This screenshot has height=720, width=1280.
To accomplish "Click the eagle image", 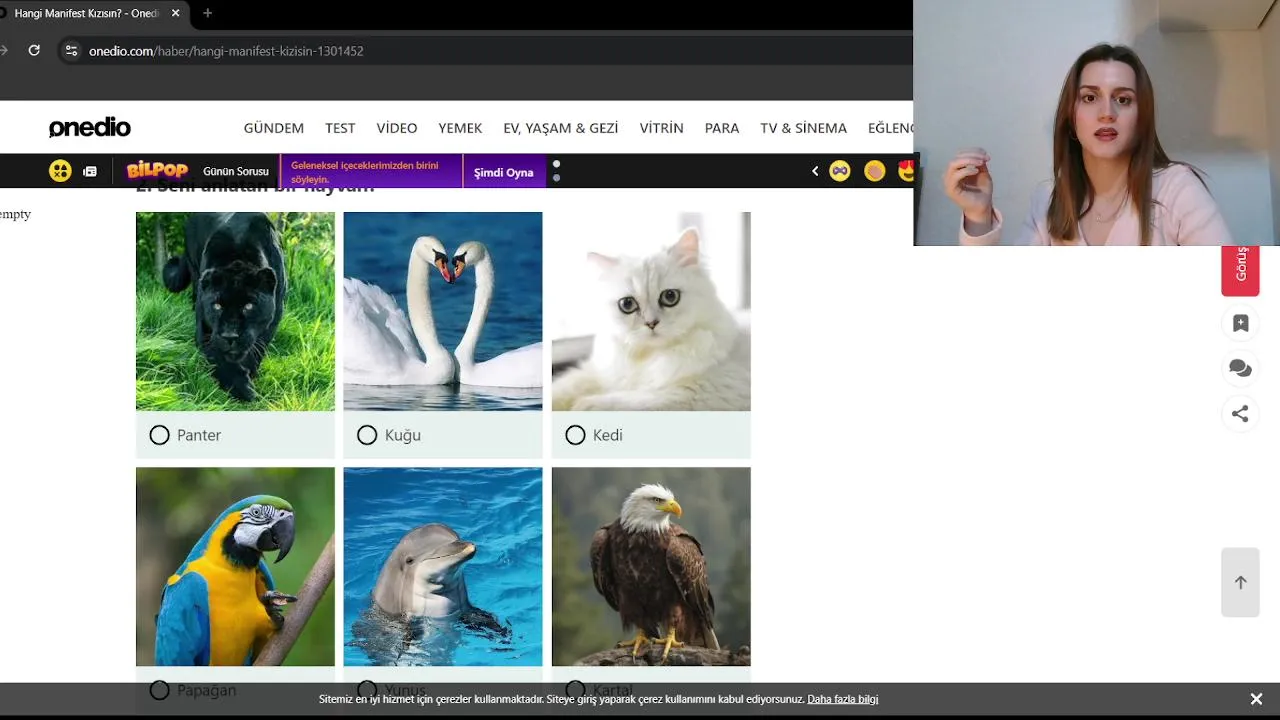I will coord(651,566).
